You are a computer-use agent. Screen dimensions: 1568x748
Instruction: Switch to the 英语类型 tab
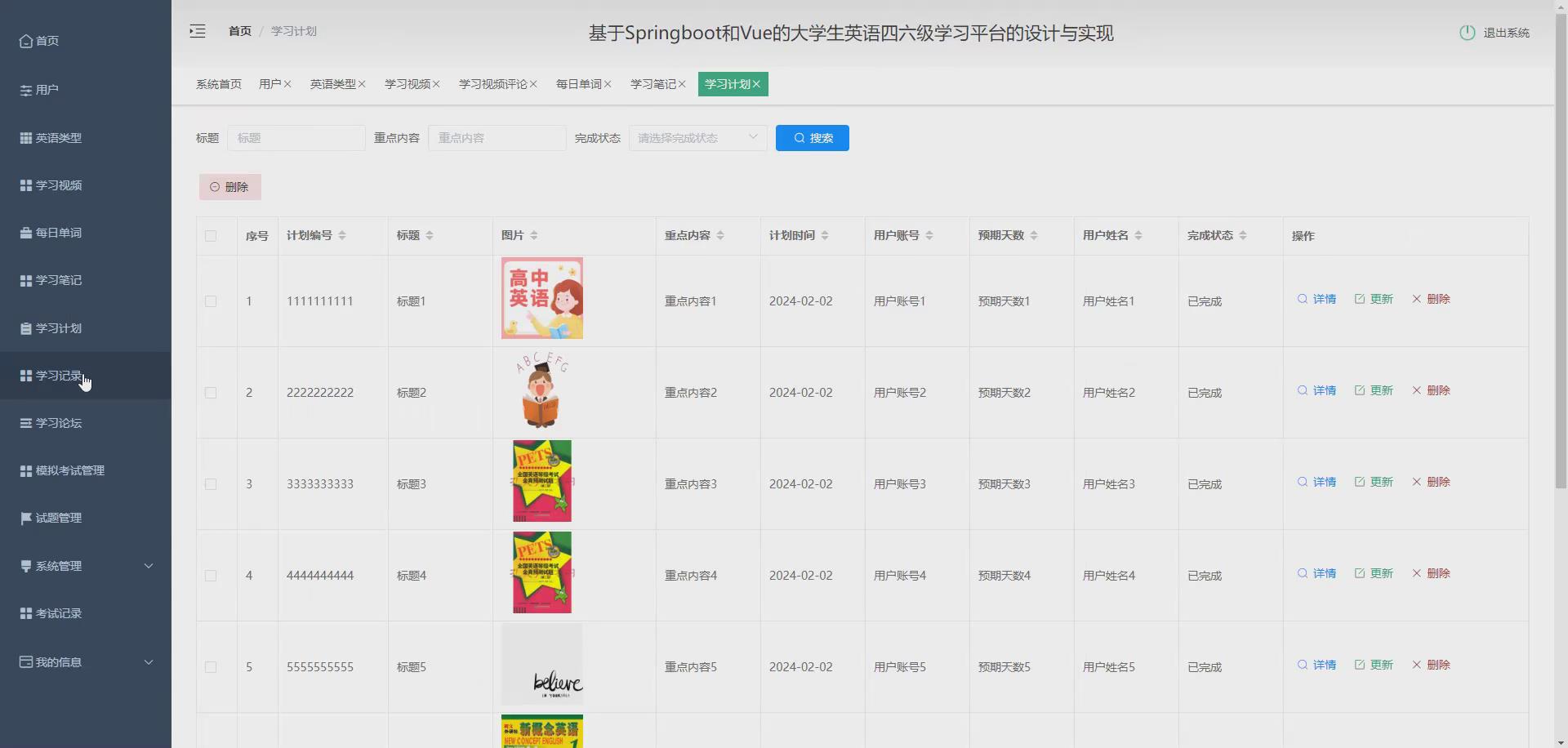coord(332,84)
